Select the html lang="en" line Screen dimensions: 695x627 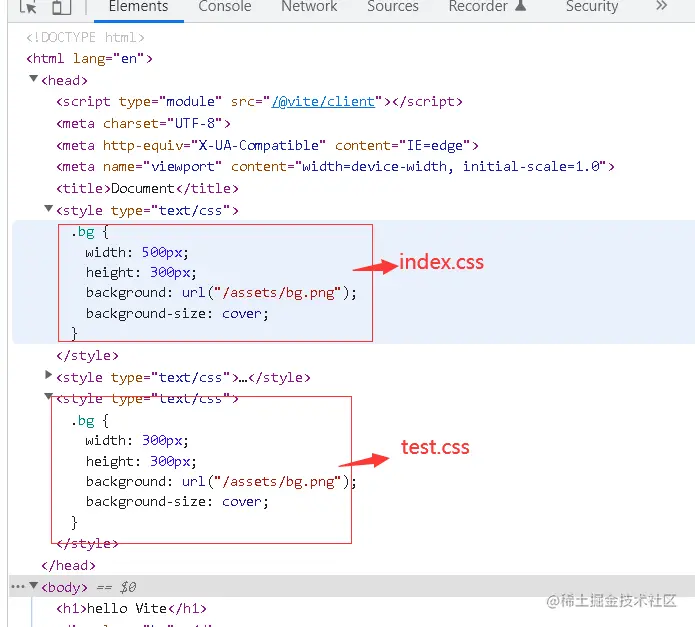click(x=90, y=58)
